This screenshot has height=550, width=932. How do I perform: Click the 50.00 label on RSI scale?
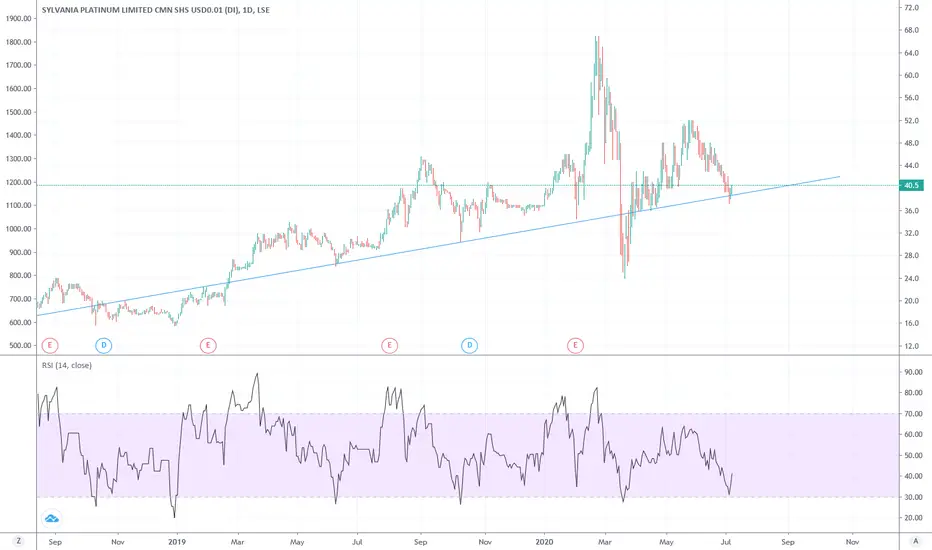[914, 455]
